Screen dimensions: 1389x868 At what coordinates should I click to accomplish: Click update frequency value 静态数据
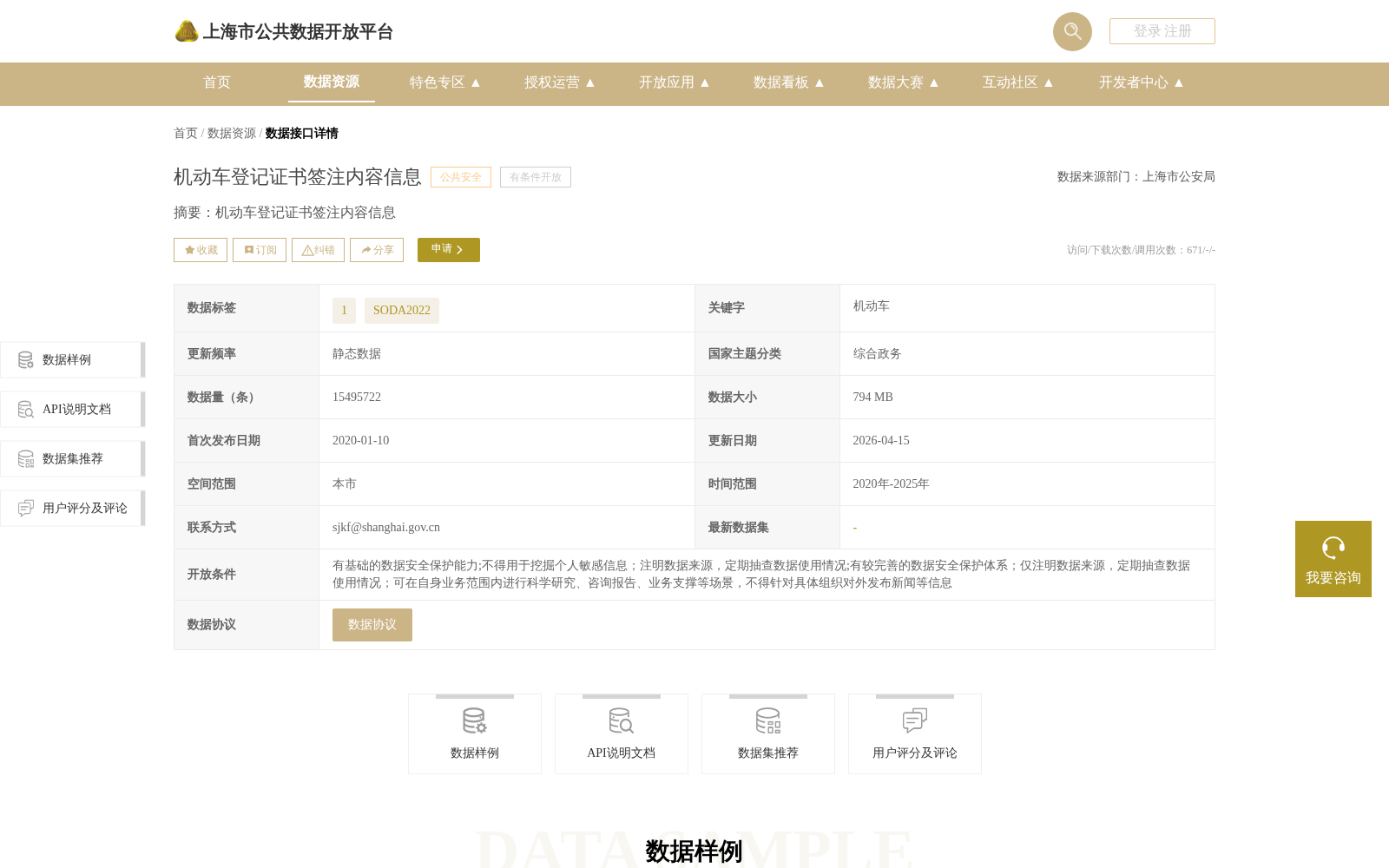coord(357,353)
